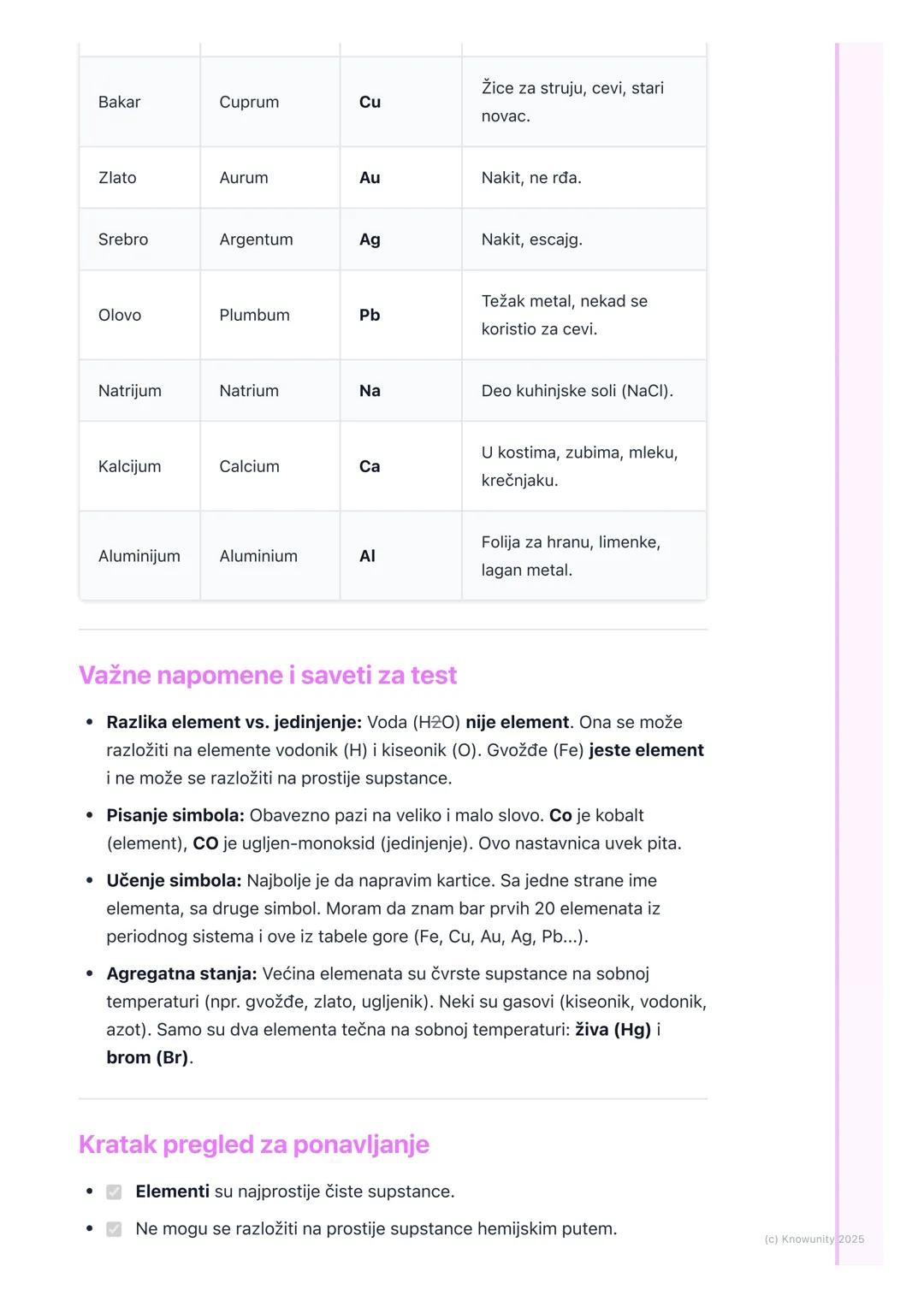Screen dimensions: 924x1307
Task: Click the pink vertical bar at right edge
Action: [x=838, y=650]
